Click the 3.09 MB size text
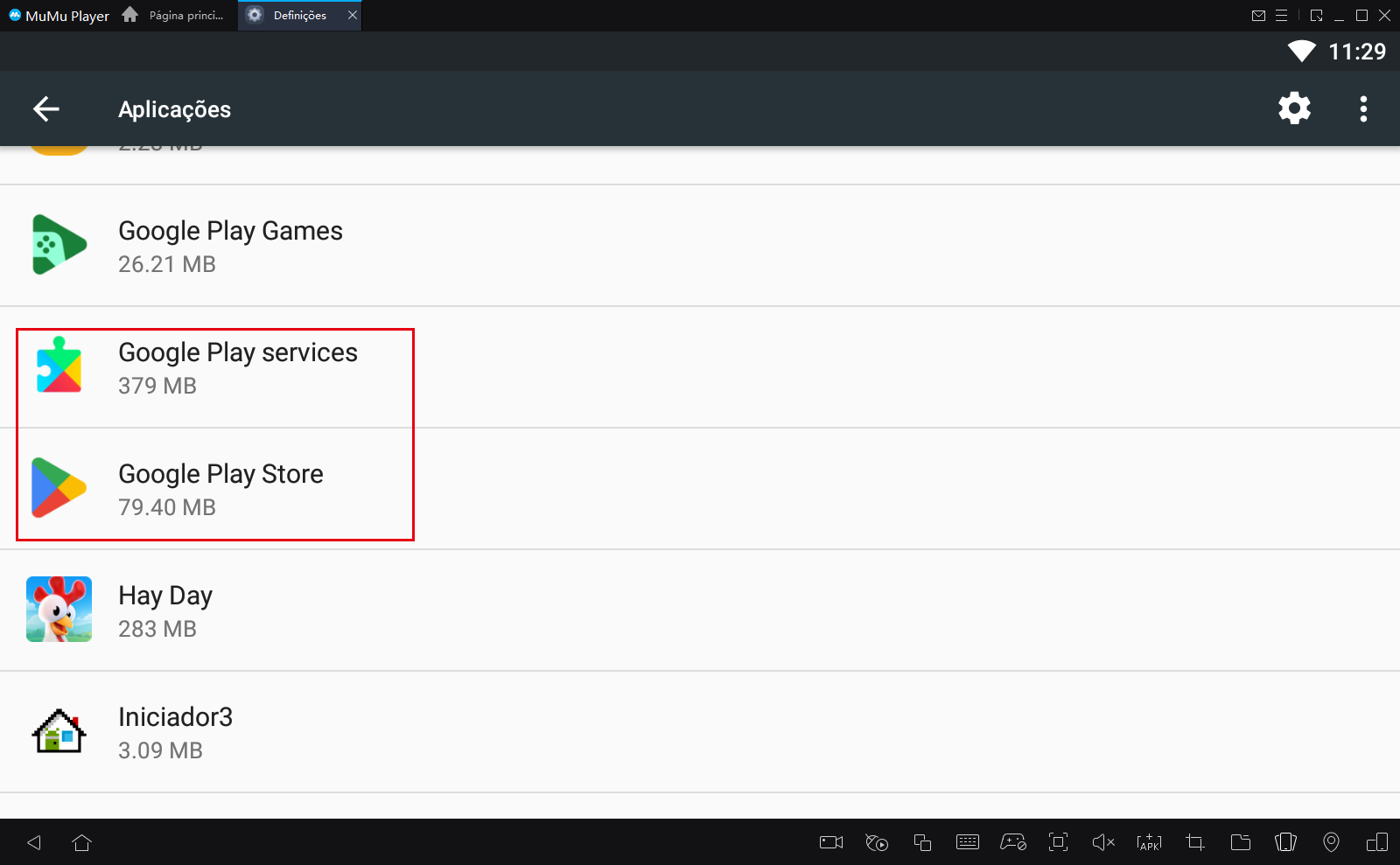Viewport: 1400px width, 865px height. pyautogui.click(x=161, y=750)
